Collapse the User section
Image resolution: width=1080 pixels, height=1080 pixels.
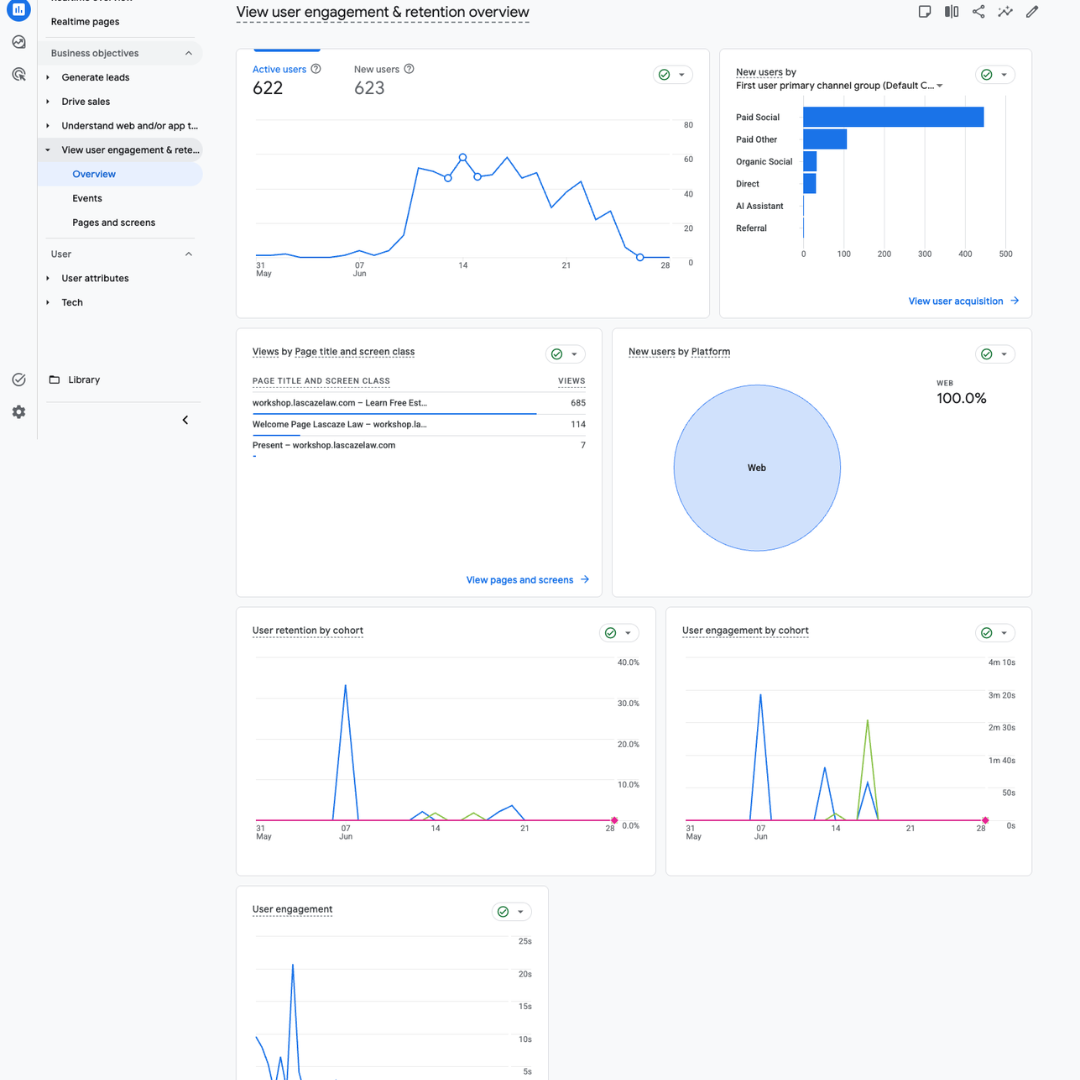click(189, 254)
